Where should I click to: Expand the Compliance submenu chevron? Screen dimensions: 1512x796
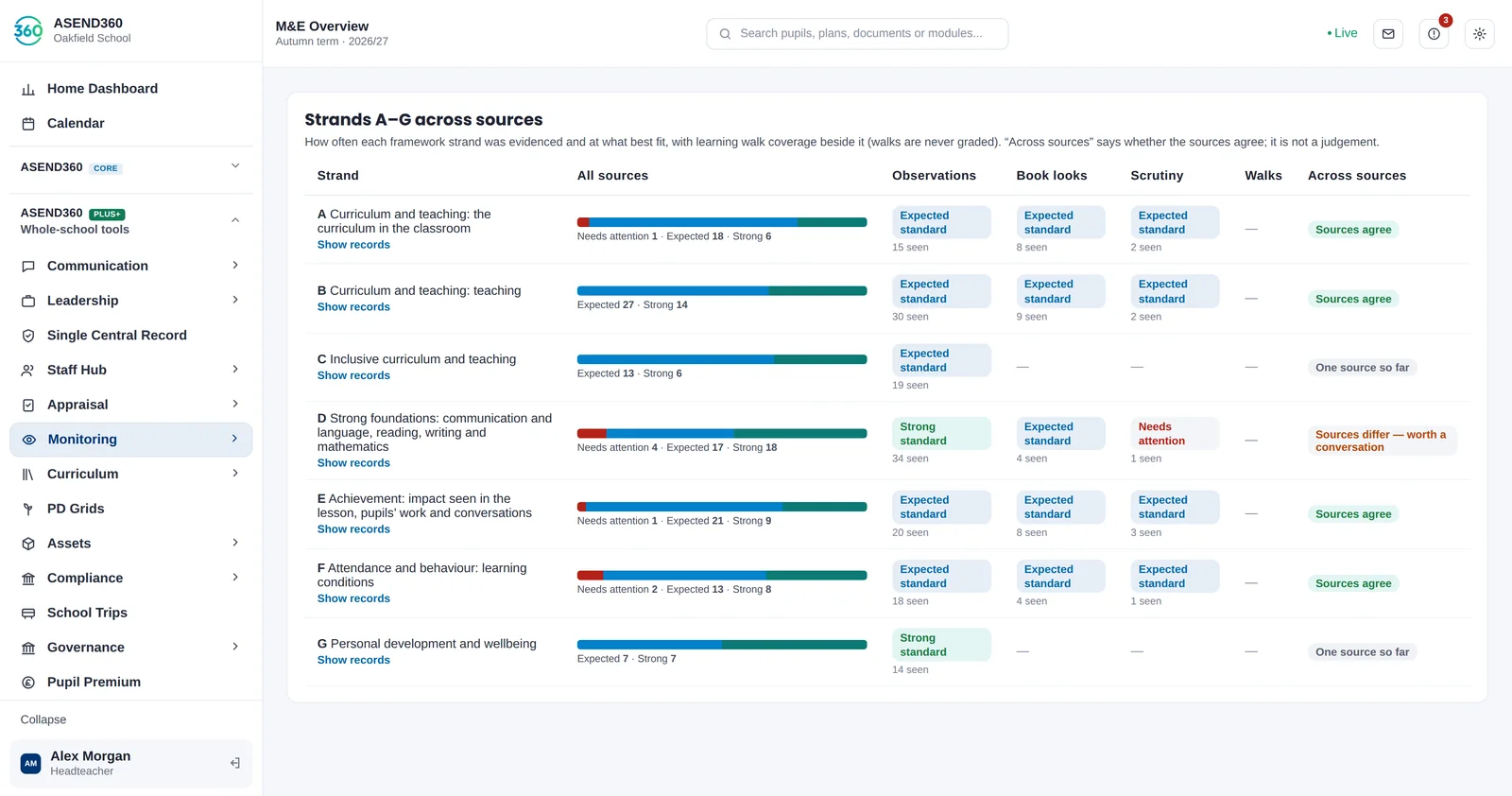click(235, 578)
